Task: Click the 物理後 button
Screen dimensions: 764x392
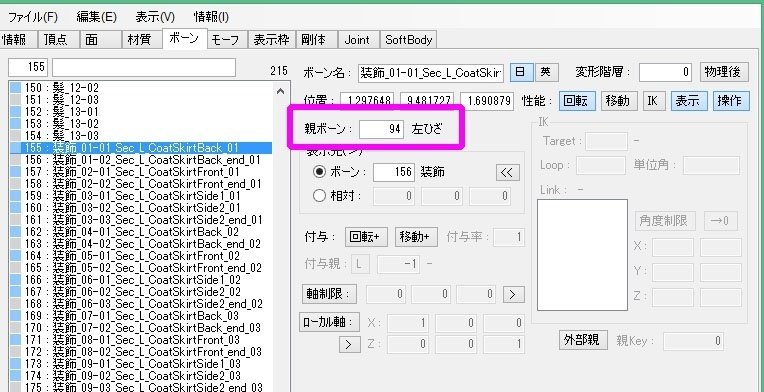Action: click(x=724, y=72)
